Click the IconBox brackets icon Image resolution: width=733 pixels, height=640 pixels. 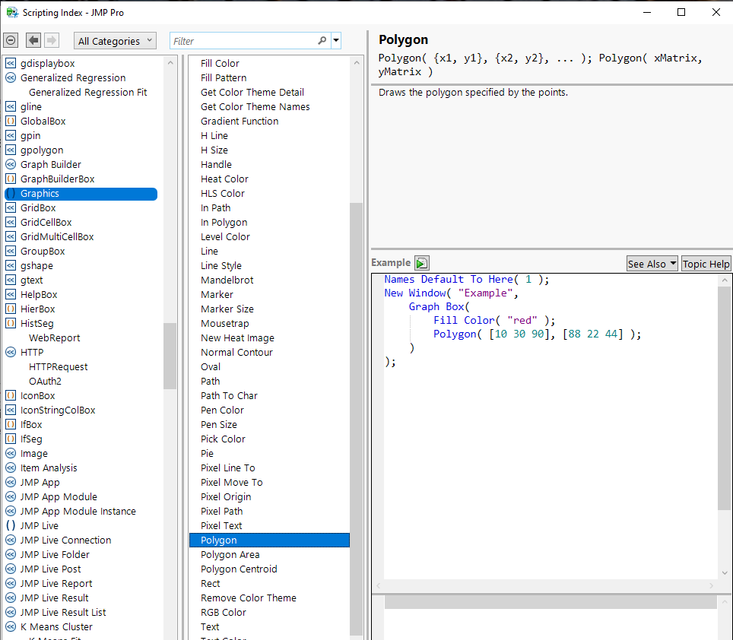[10, 396]
